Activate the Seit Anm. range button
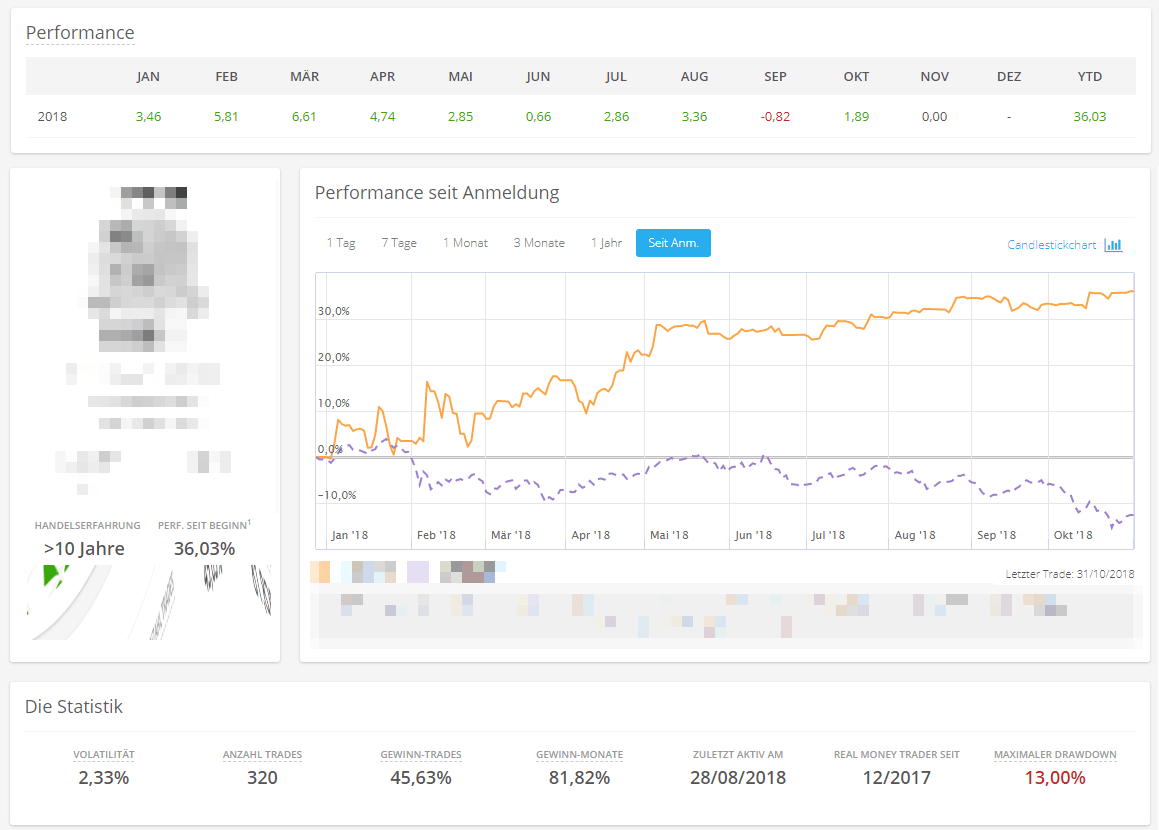The image size is (1159, 830). [673, 243]
